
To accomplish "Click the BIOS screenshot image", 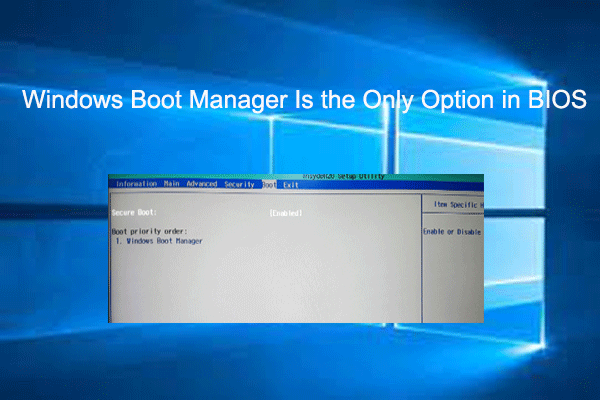I will [x=296, y=248].
